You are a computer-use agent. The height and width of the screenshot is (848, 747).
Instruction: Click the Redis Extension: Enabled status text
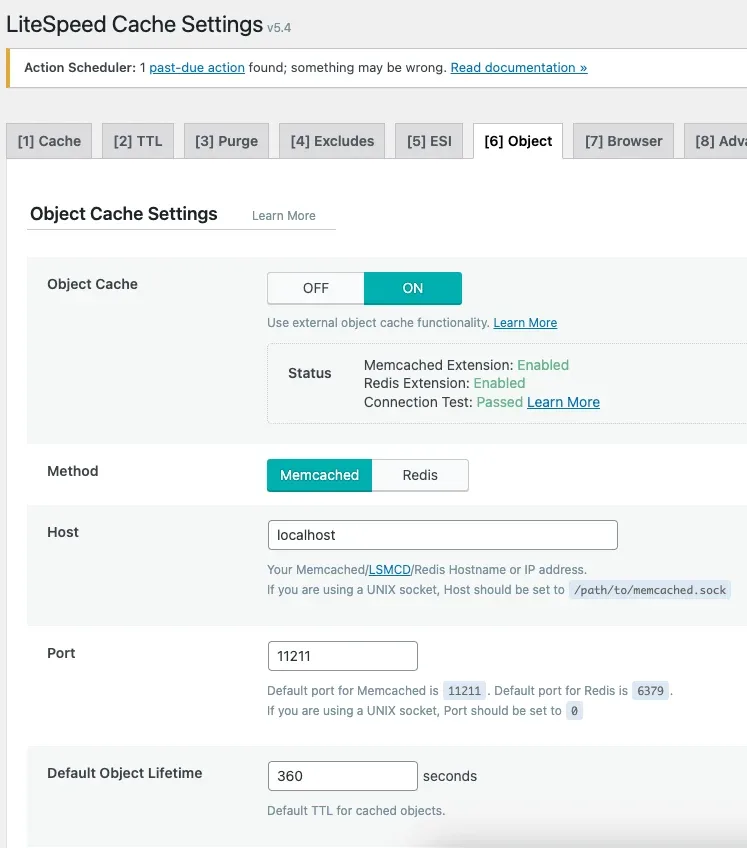tap(445, 383)
